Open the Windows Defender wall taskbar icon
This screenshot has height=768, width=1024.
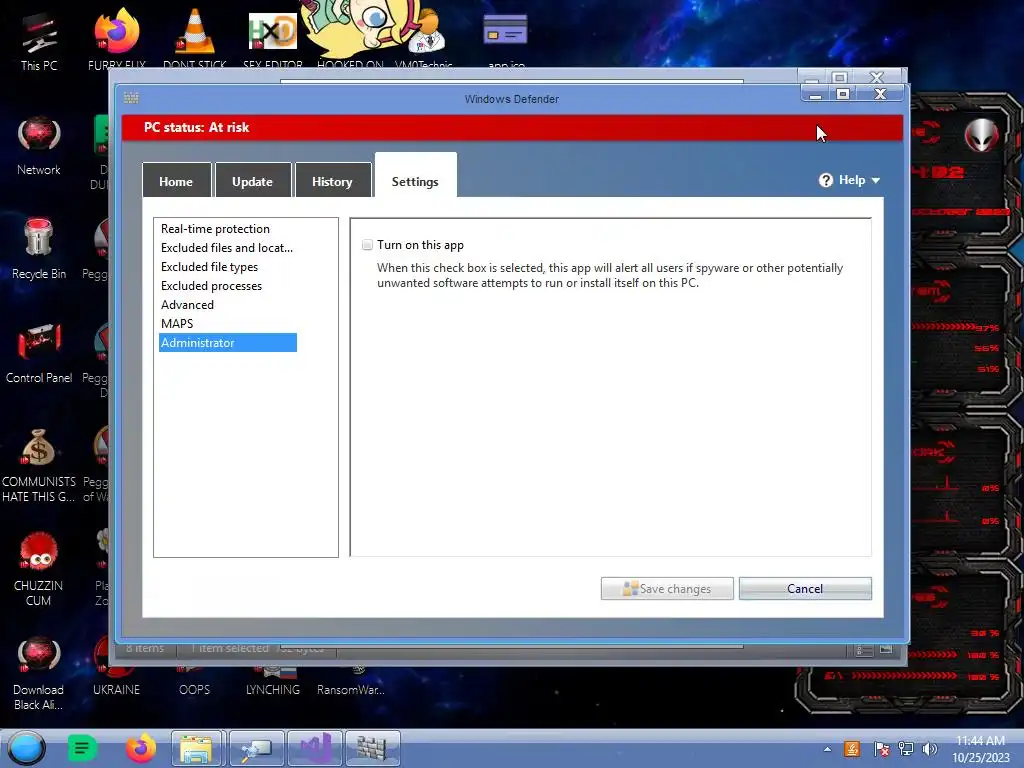(x=372, y=748)
